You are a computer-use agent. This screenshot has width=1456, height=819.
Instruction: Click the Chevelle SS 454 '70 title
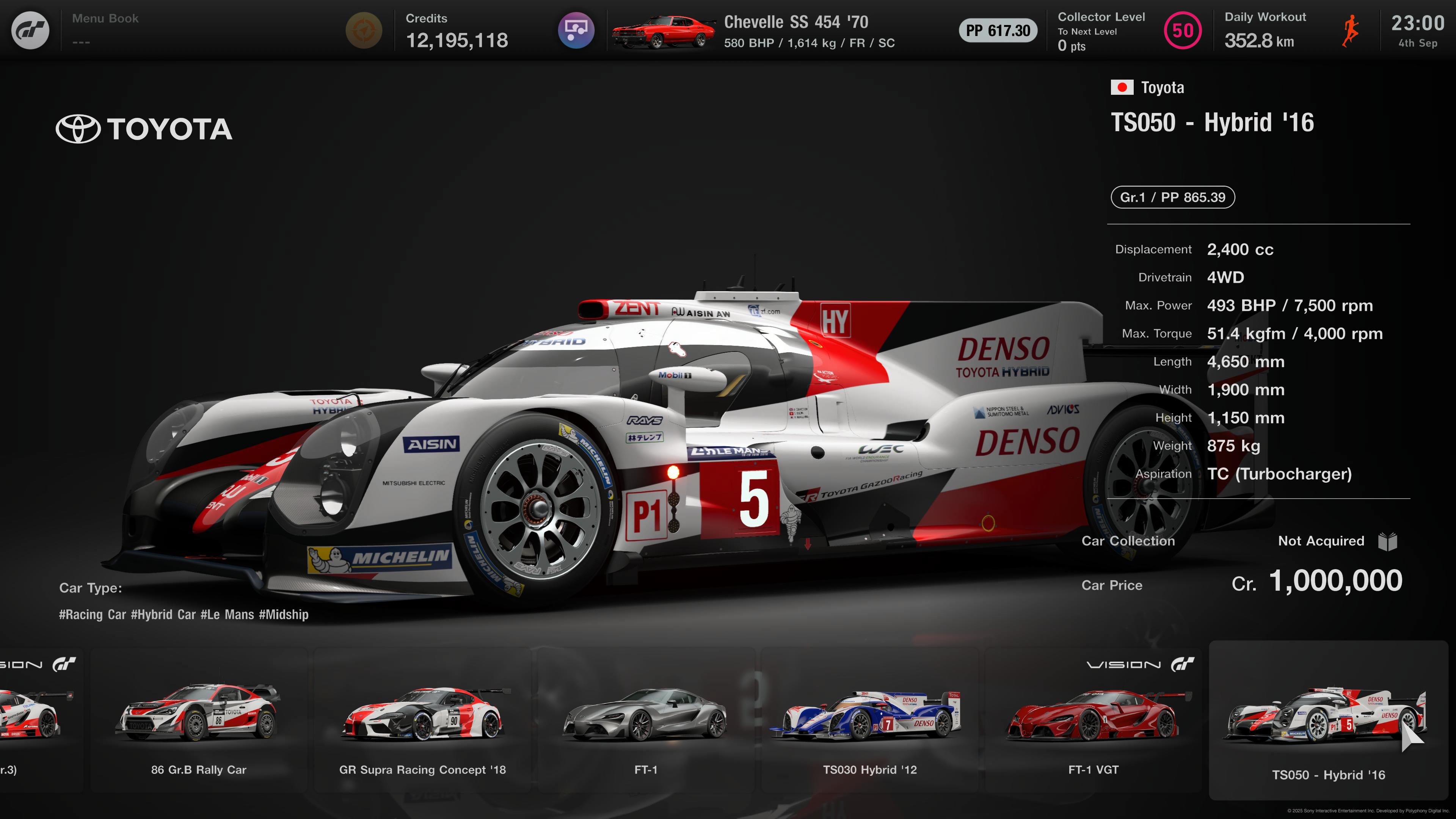click(x=796, y=22)
